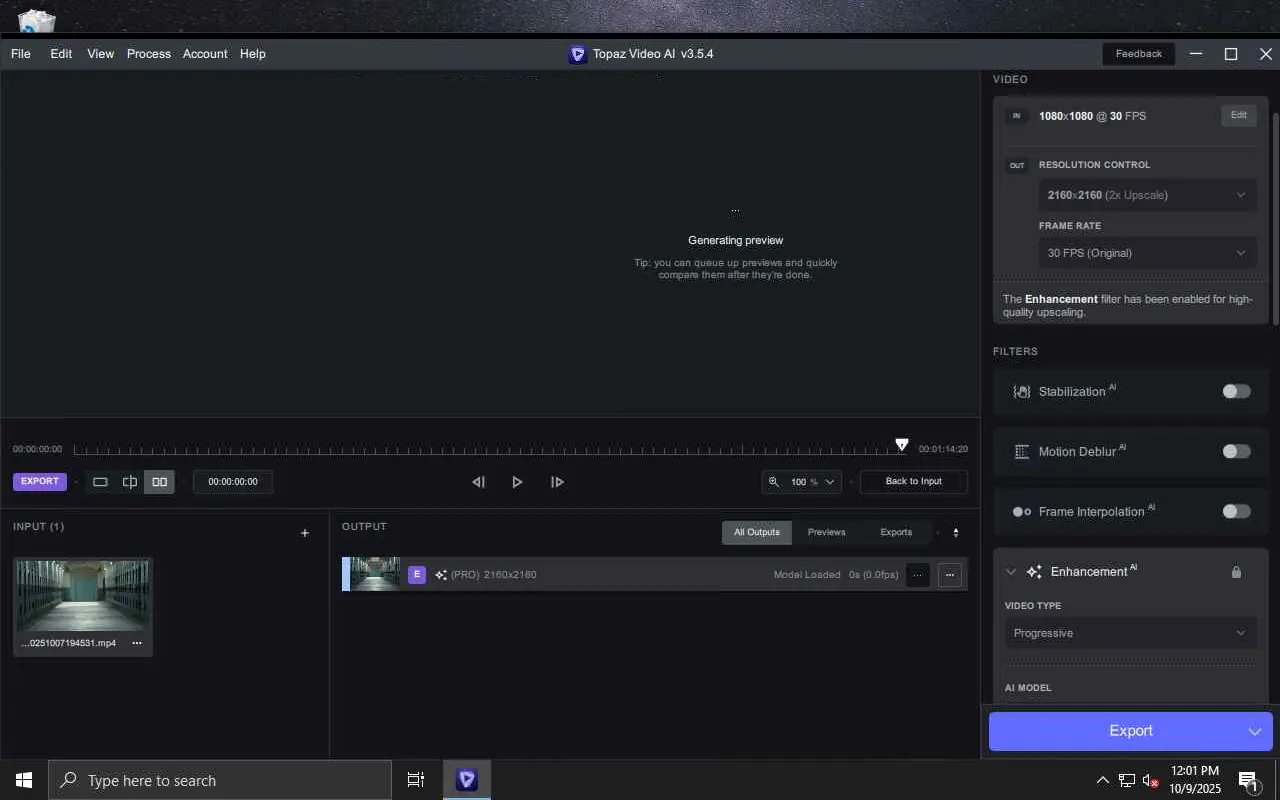Click the Enhancement sparkle icon in Filters
The width and height of the screenshot is (1280, 800).
(x=1034, y=572)
